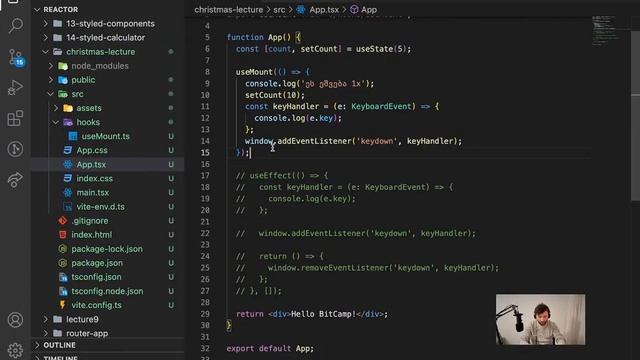Viewport: 640px width, 360px height.
Task: Click 'KeyboardEvent' on line 11
Action: coord(381,107)
